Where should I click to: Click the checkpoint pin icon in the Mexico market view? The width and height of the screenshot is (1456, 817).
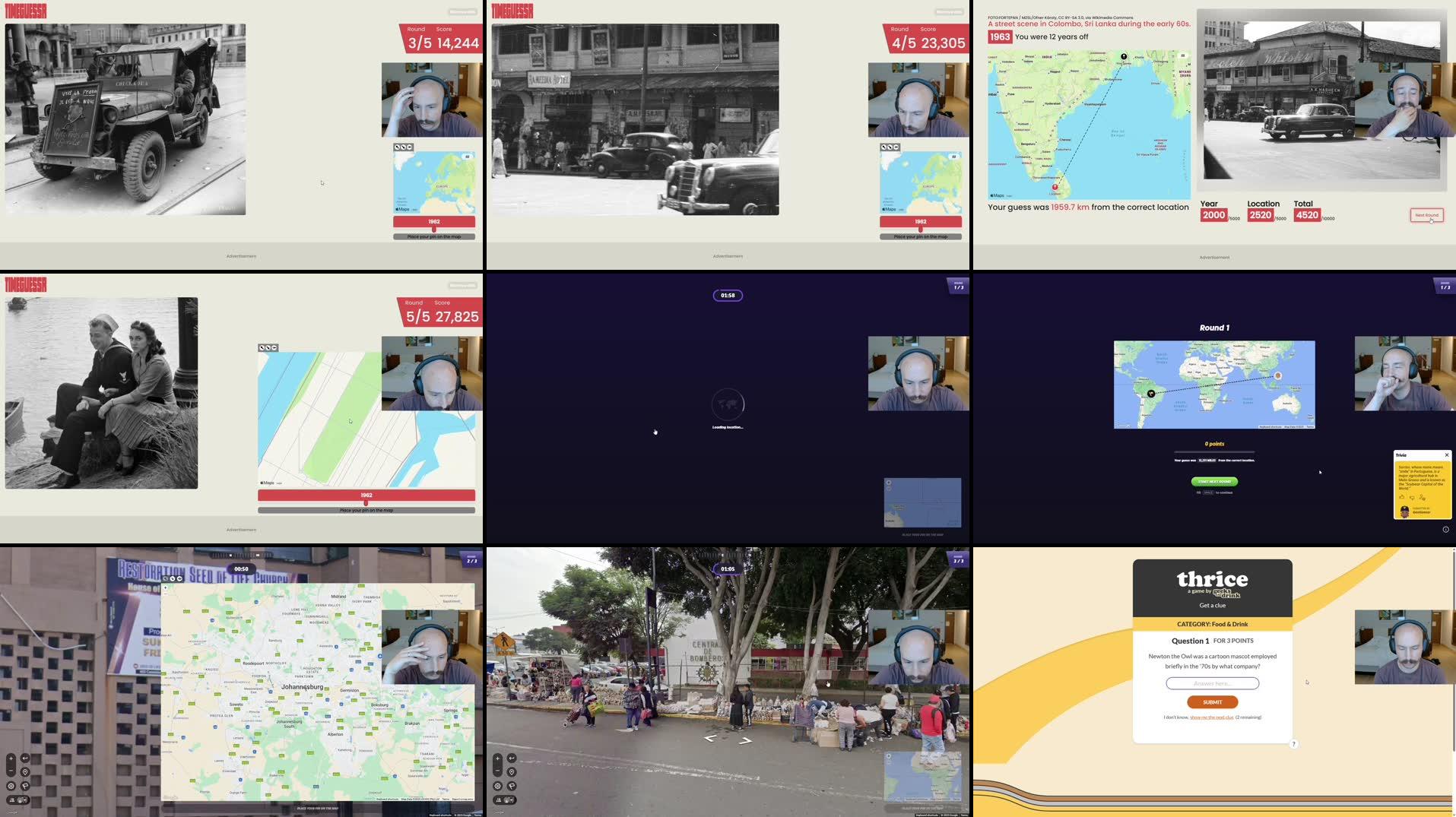(x=512, y=772)
